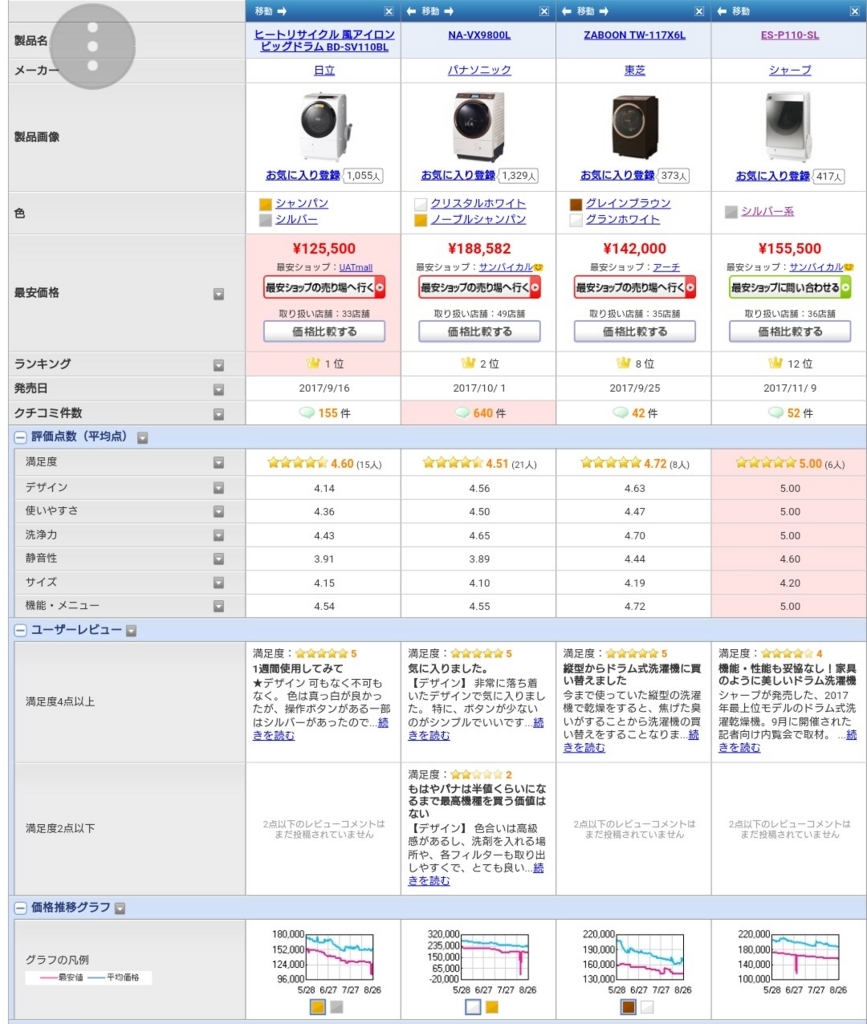Image resolution: width=867 pixels, height=1024 pixels.
Task: Move Hitachi column right with arrow
Action: pos(282,11)
